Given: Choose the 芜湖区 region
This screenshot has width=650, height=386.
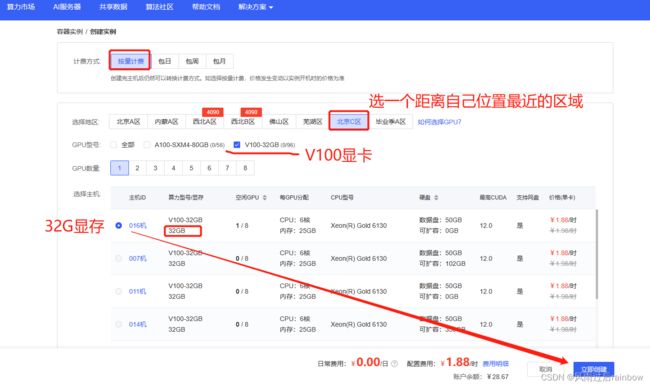Looking at the screenshot, I should (x=313, y=121).
